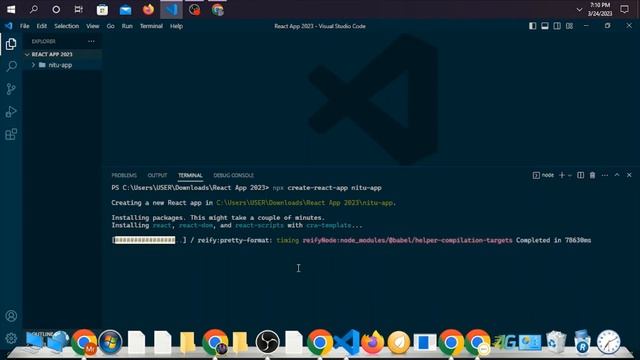Open the Run menu
640x360 pixels.
(127, 26)
